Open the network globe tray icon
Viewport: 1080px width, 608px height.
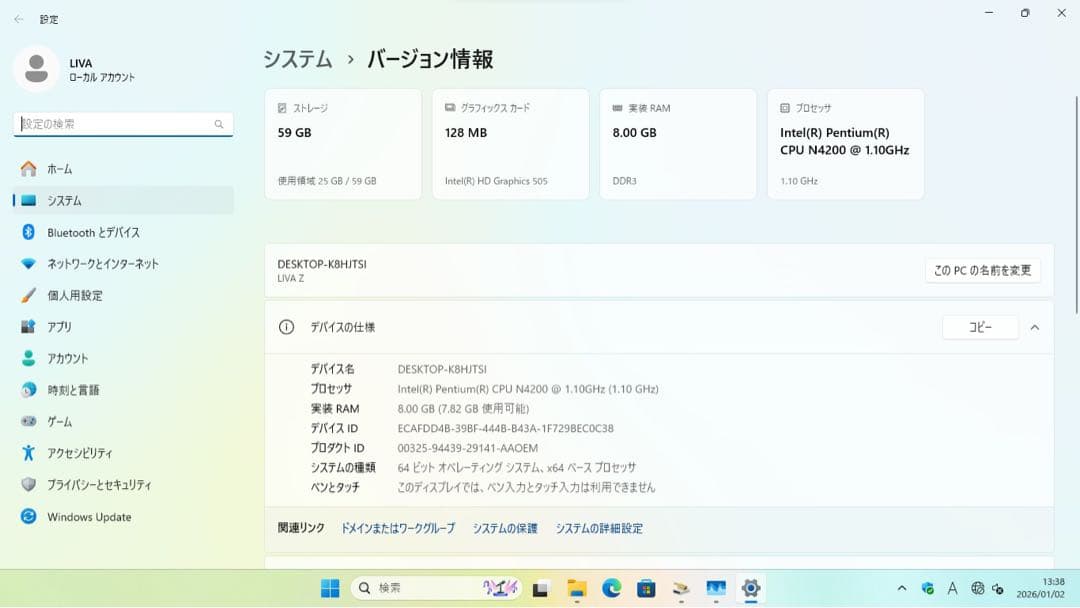pyautogui.click(x=977, y=588)
